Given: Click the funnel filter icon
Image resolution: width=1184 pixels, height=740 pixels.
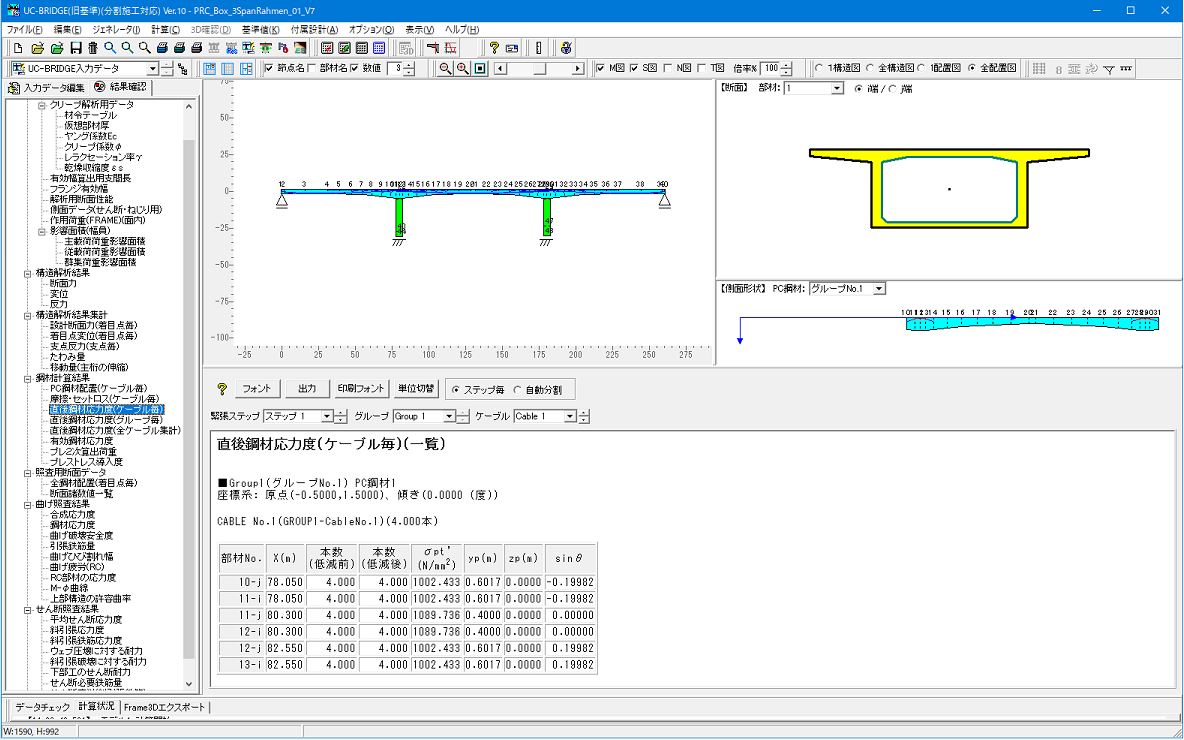Looking at the screenshot, I should pos(1108,69).
